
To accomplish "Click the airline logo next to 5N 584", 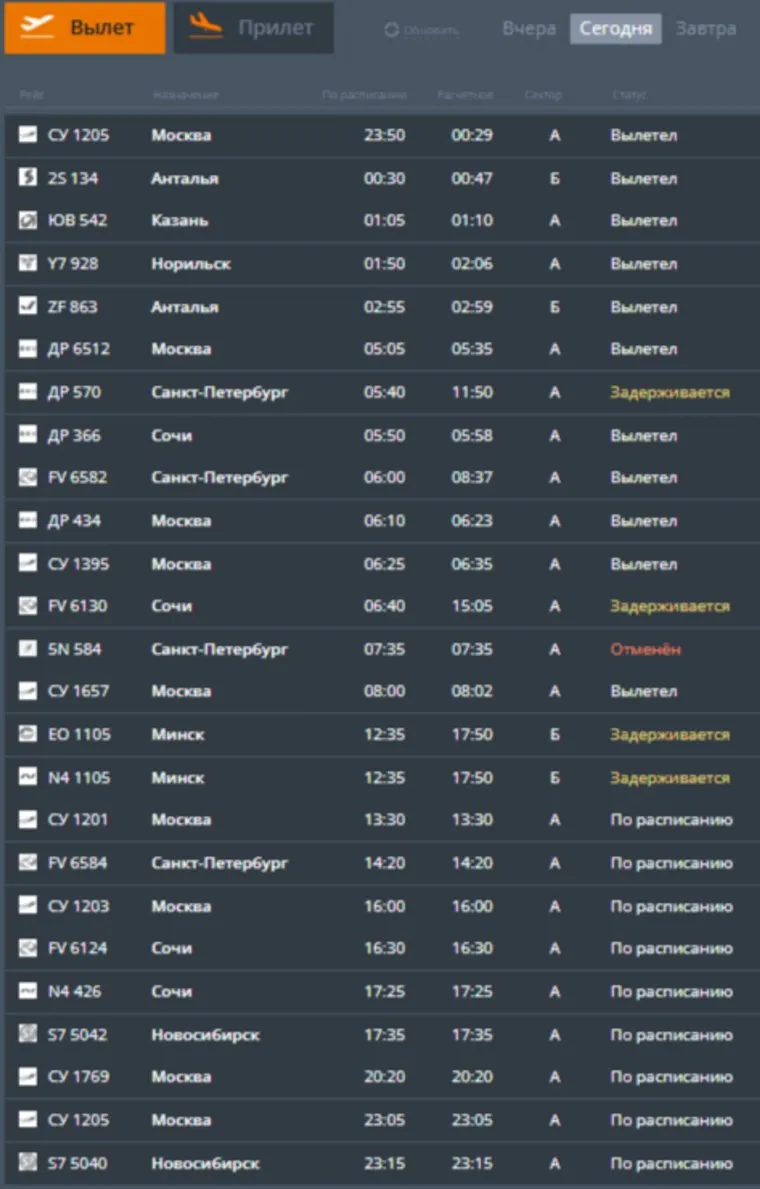I will point(28,649).
